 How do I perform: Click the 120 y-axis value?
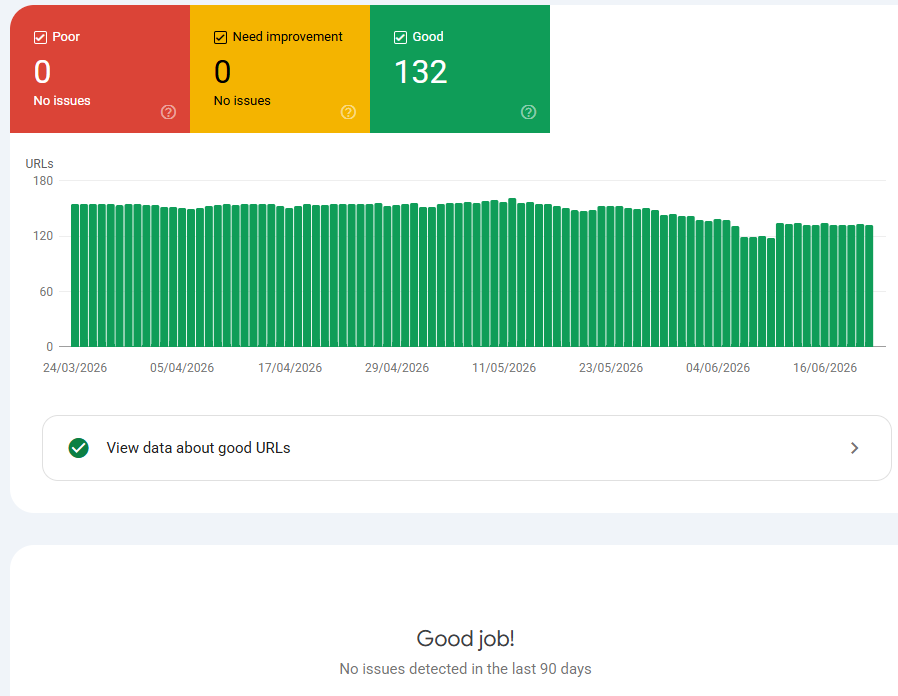tap(43, 236)
